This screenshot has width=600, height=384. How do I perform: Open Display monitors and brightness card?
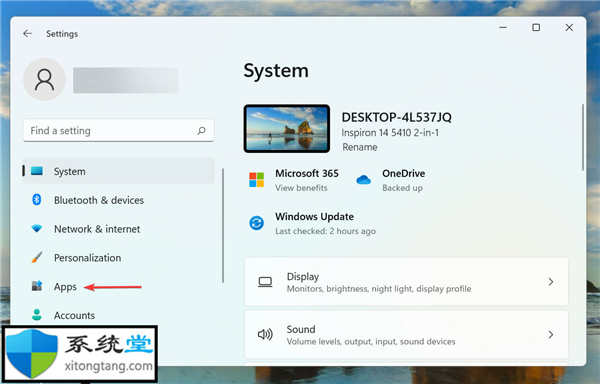(x=406, y=282)
